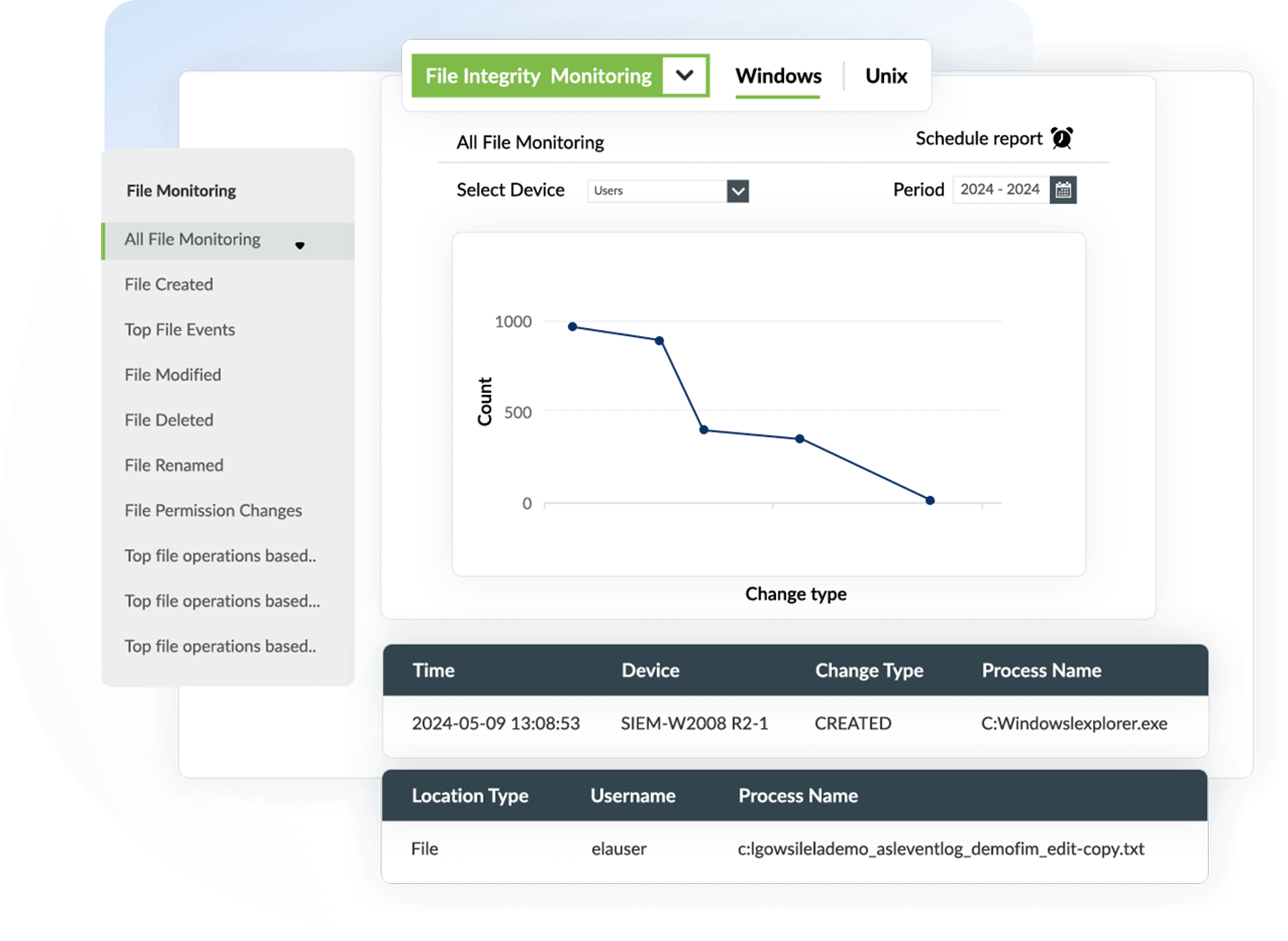Viewport: 1288px width, 941px height.
Task: Click the File Monitoring sidebar heading
Action: 181,191
